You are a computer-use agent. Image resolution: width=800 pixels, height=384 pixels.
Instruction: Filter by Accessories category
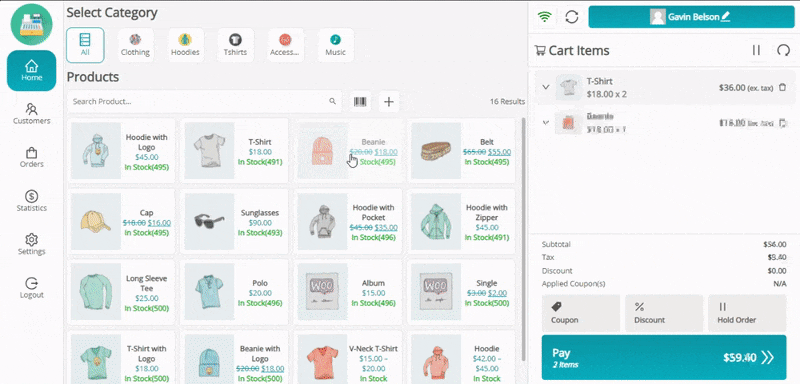point(285,45)
